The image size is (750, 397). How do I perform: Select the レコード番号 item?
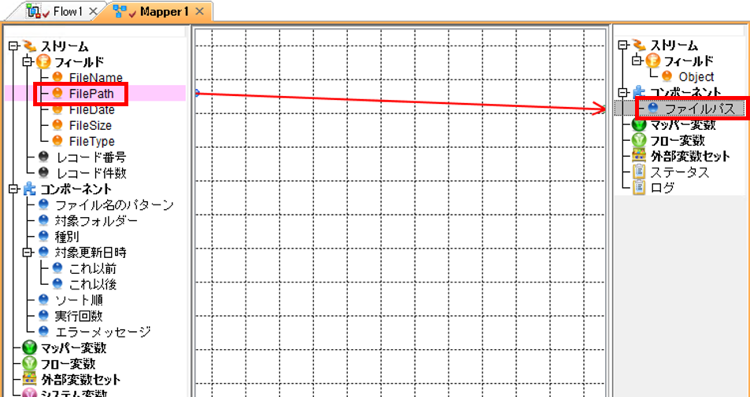point(90,157)
